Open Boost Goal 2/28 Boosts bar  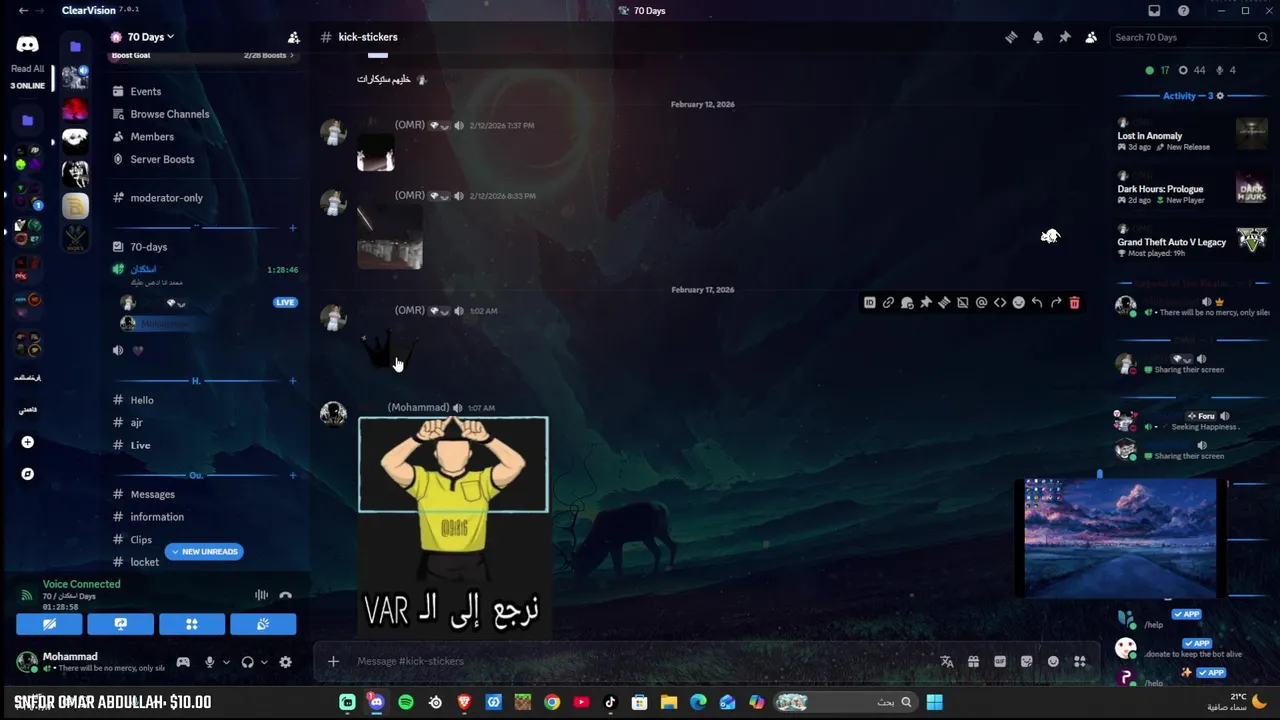(204, 56)
